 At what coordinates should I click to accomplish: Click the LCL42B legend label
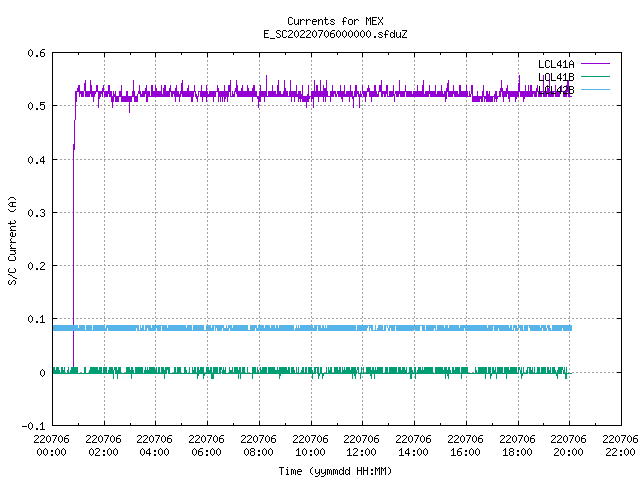pyautogui.click(x=556, y=90)
